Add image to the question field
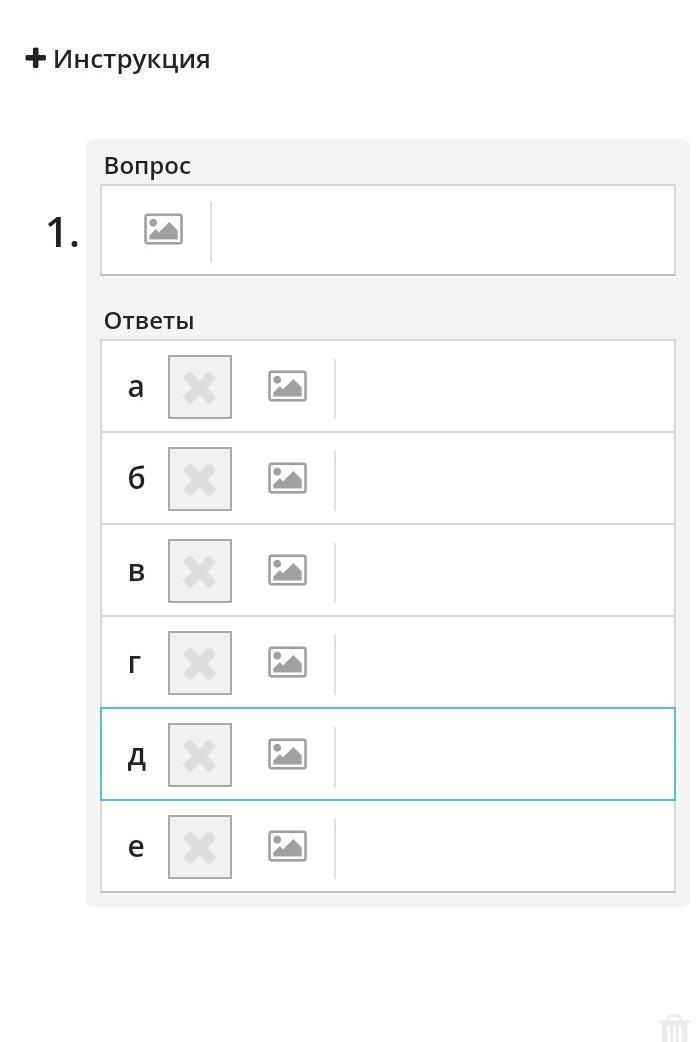Screen dimensions: 697x1042 (163, 230)
